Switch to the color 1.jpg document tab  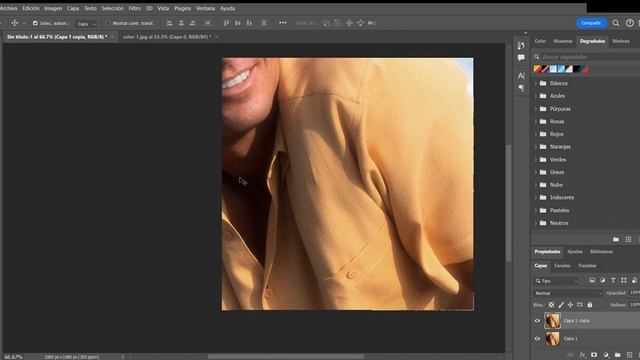click(x=167, y=37)
